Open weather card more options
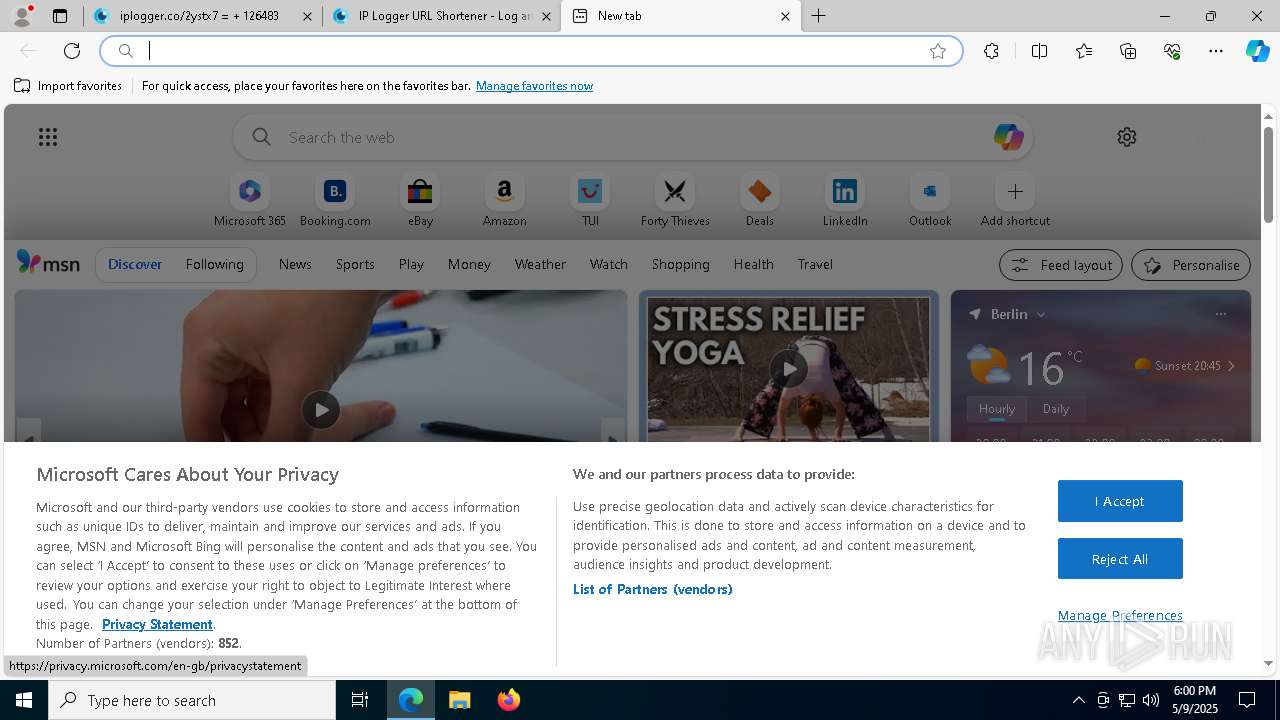 click(x=1220, y=314)
